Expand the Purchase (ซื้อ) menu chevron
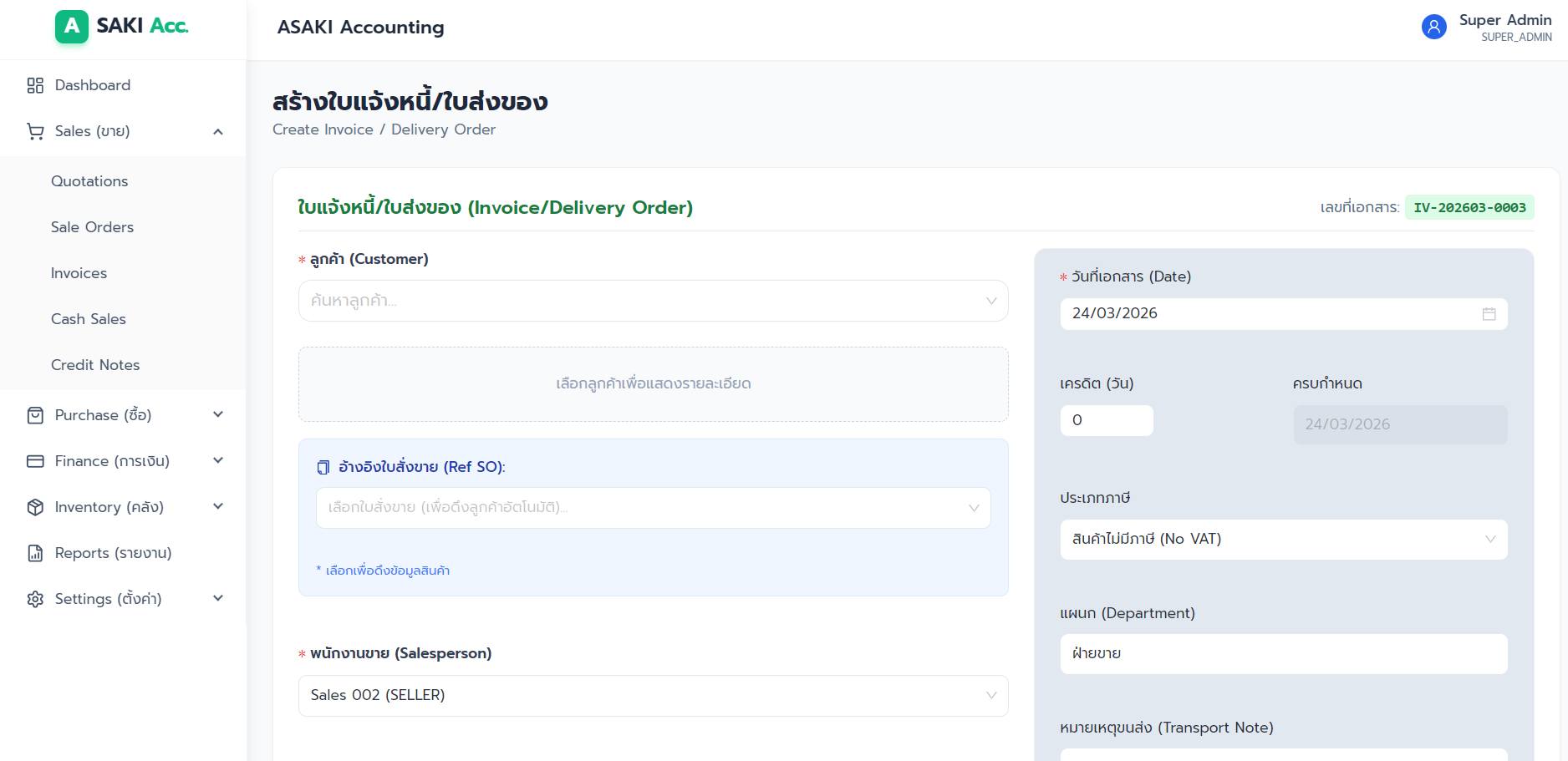 (218, 414)
